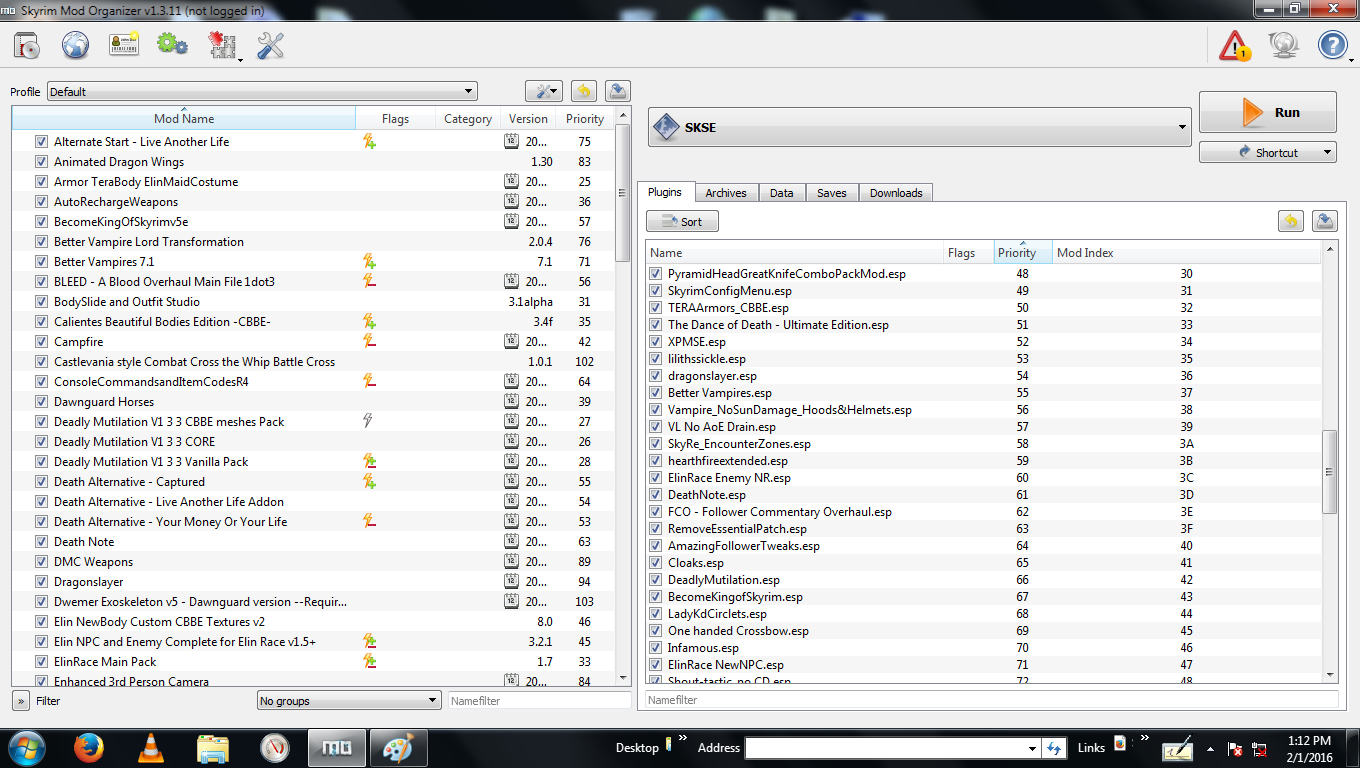The image size is (1360, 768).
Task: Click the update checker icon beside the warning triangle
Action: click(1284, 45)
